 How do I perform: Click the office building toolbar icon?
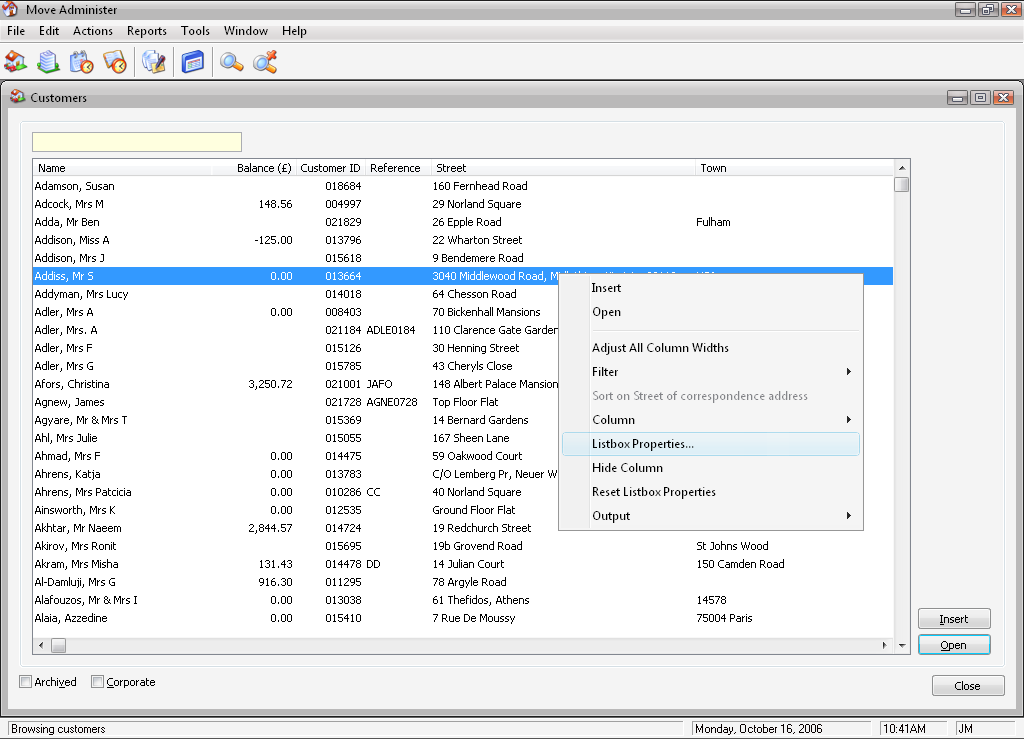click(48, 62)
